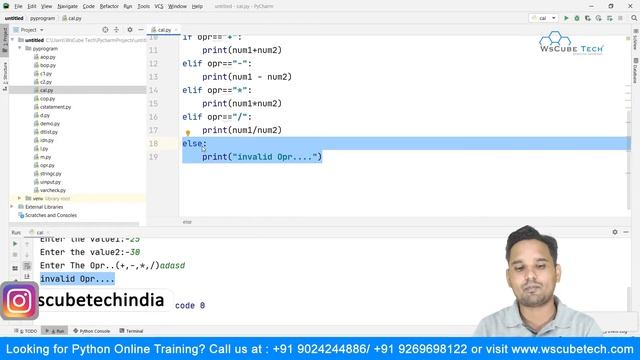
Task: Run cal with coverage icon
Action: (x=588, y=18)
